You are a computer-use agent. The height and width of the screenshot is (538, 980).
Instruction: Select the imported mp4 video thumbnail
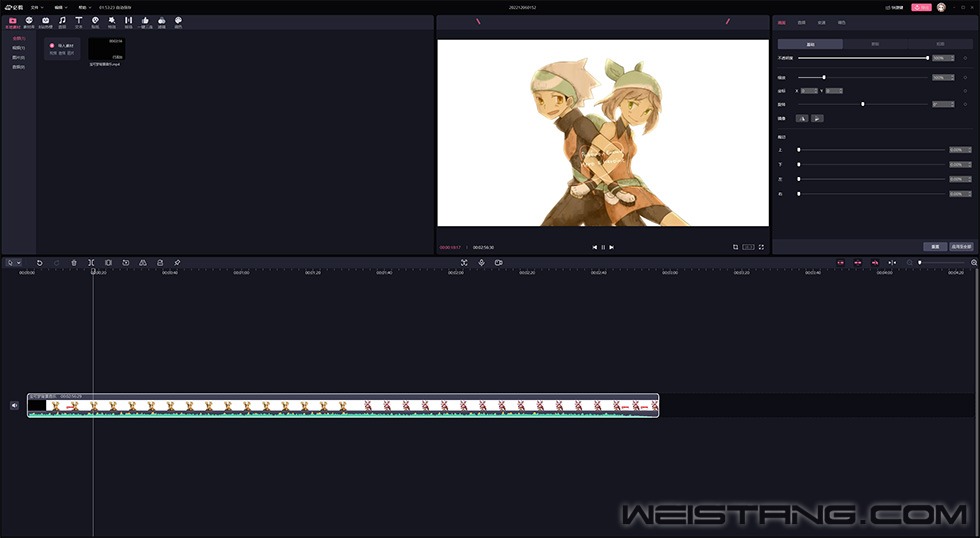click(106, 49)
